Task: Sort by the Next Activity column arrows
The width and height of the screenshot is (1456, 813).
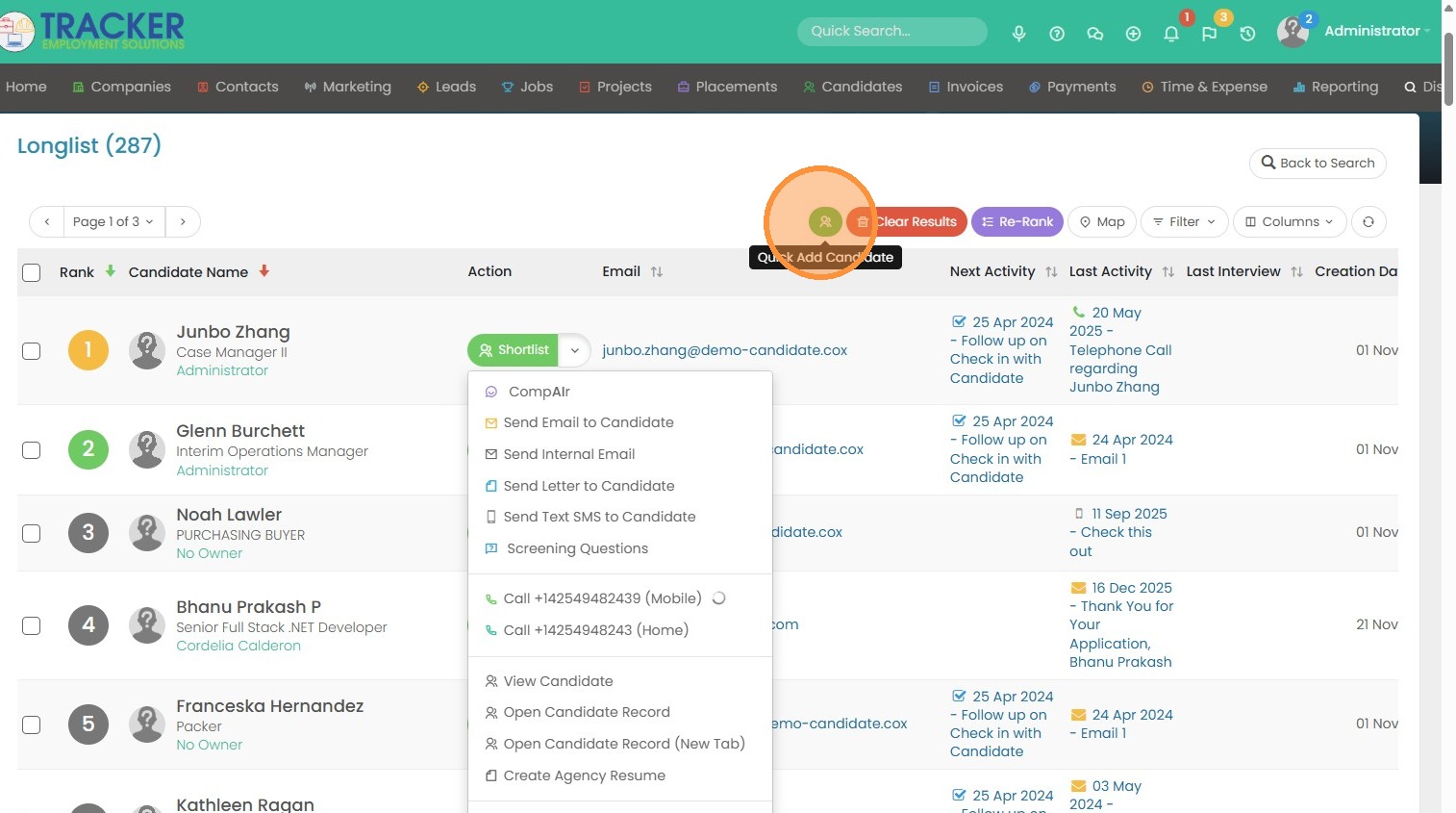Action: click(x=1051, y=272)
